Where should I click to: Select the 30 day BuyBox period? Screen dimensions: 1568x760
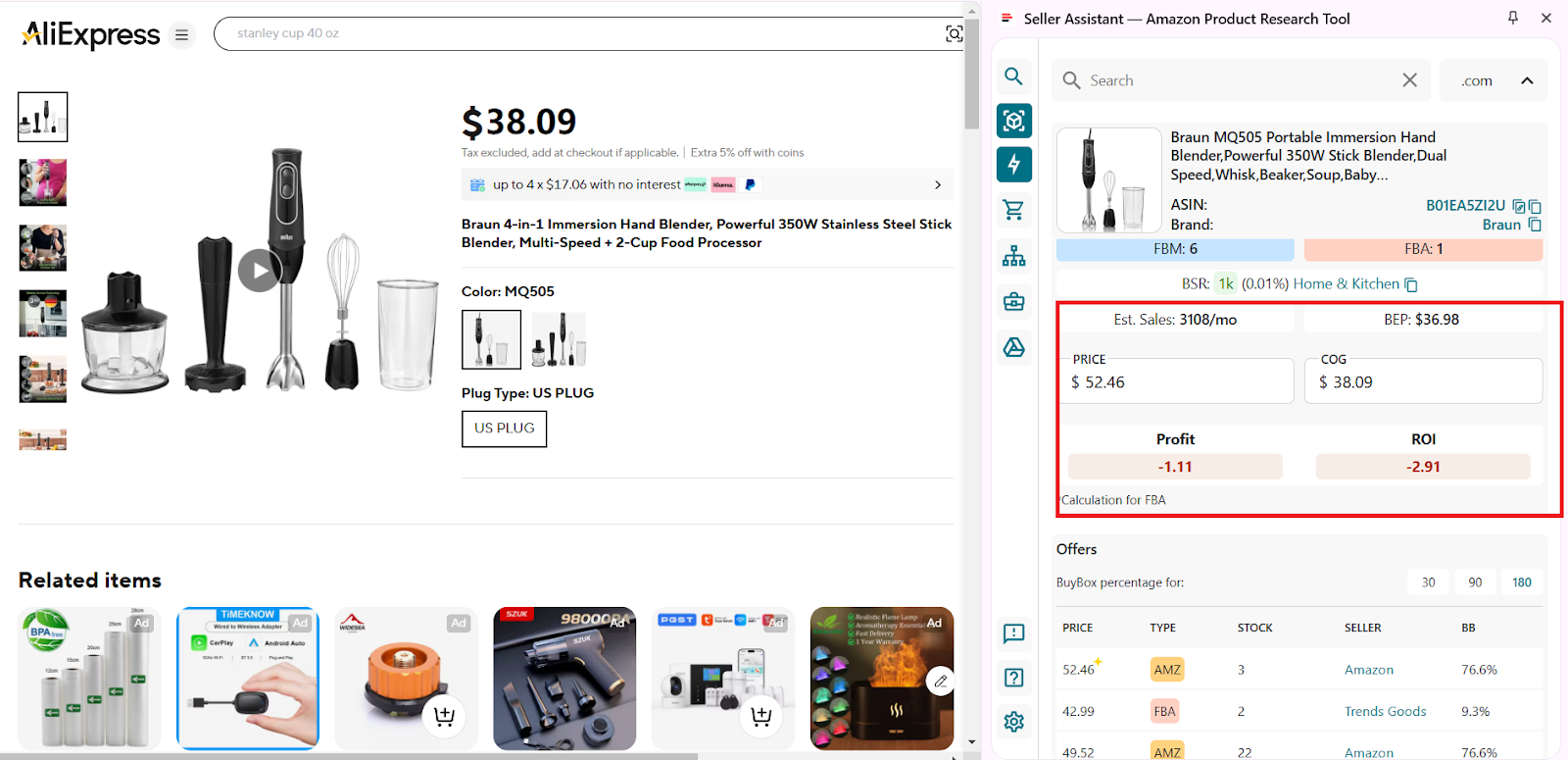(x=1428, y=583)
